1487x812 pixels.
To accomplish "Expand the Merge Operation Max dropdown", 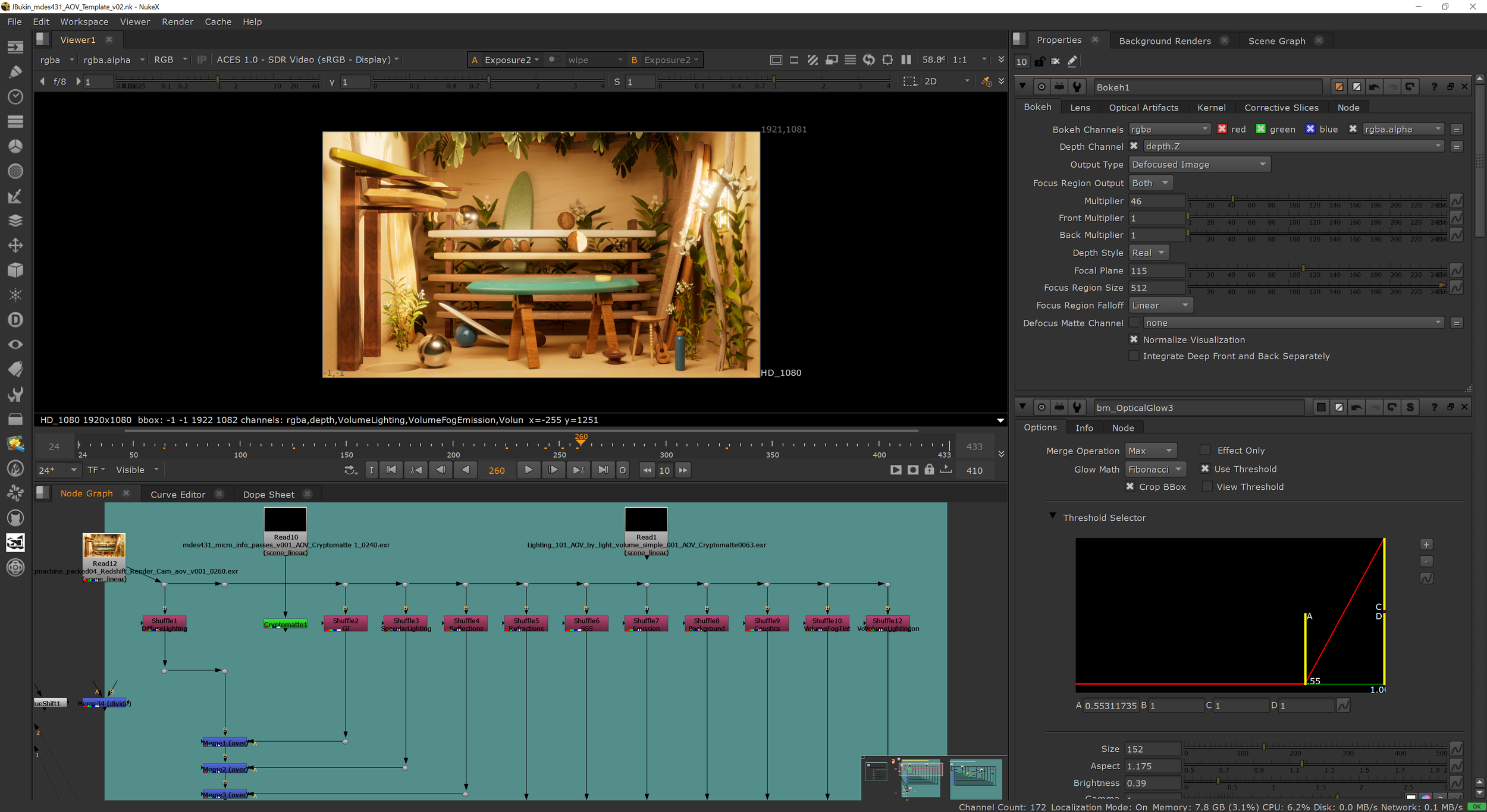I will [x=1150, y=451].
